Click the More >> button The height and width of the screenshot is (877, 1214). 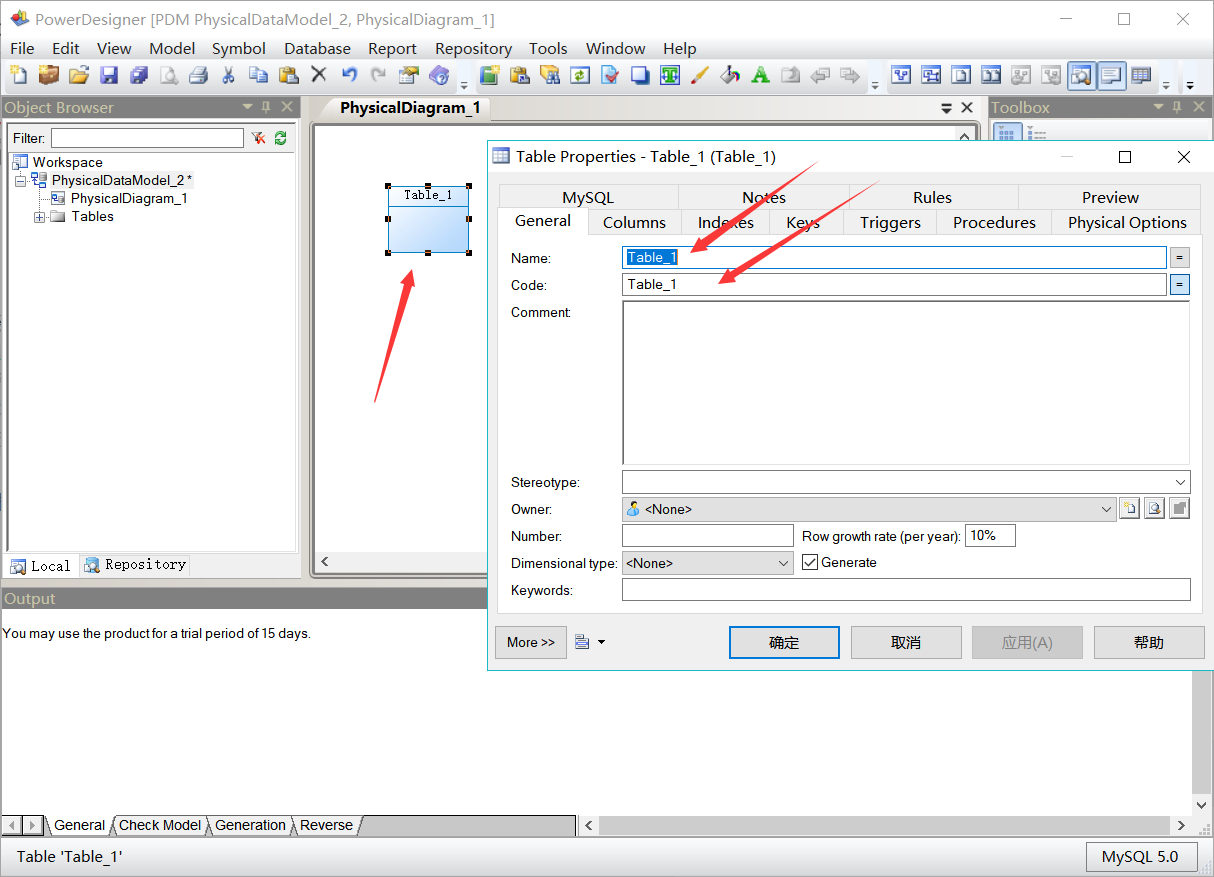530,642
